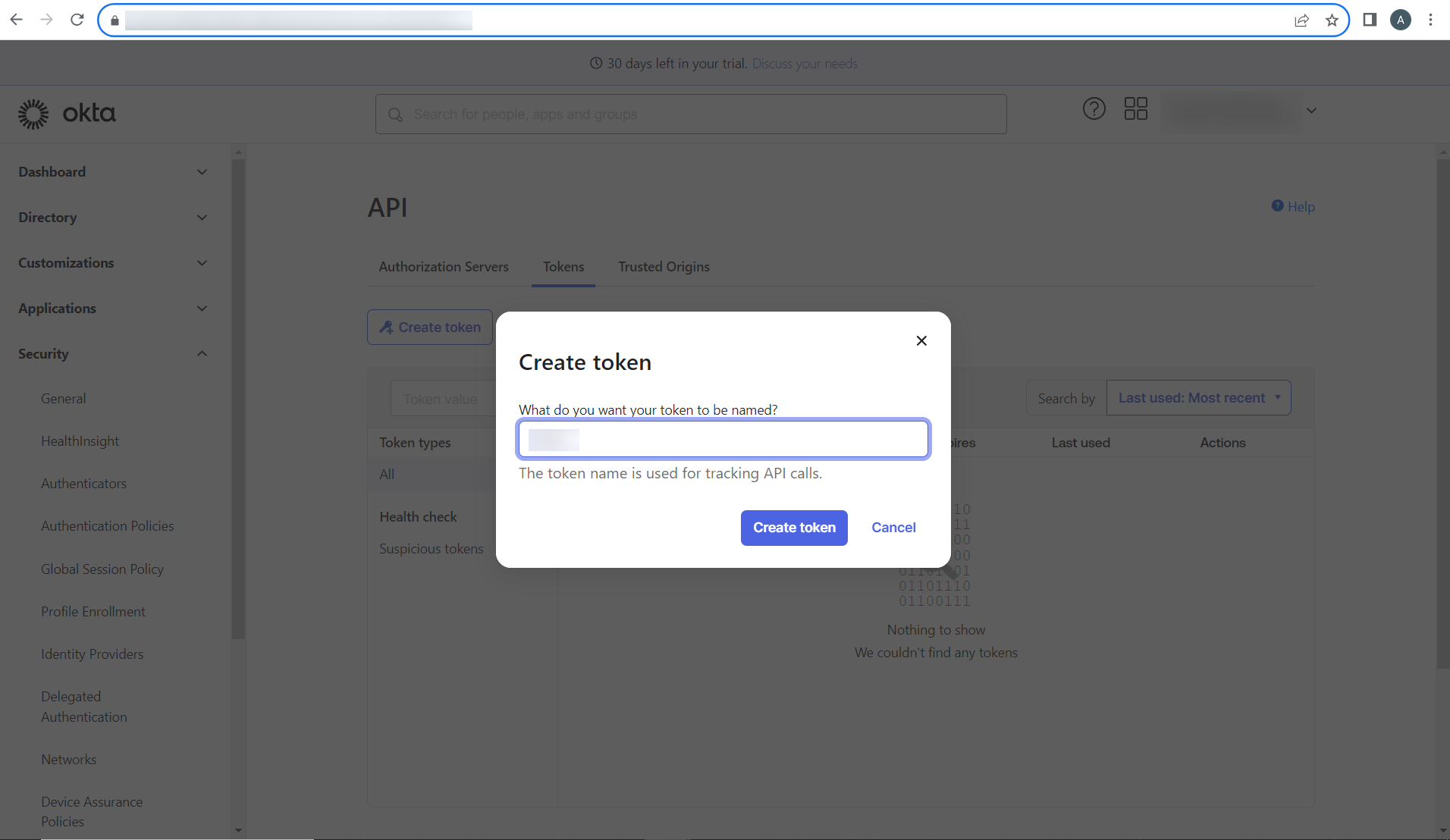Select the Tokens tab
The width and height of the screenshot is (1450, 840).
coord(563,267)
